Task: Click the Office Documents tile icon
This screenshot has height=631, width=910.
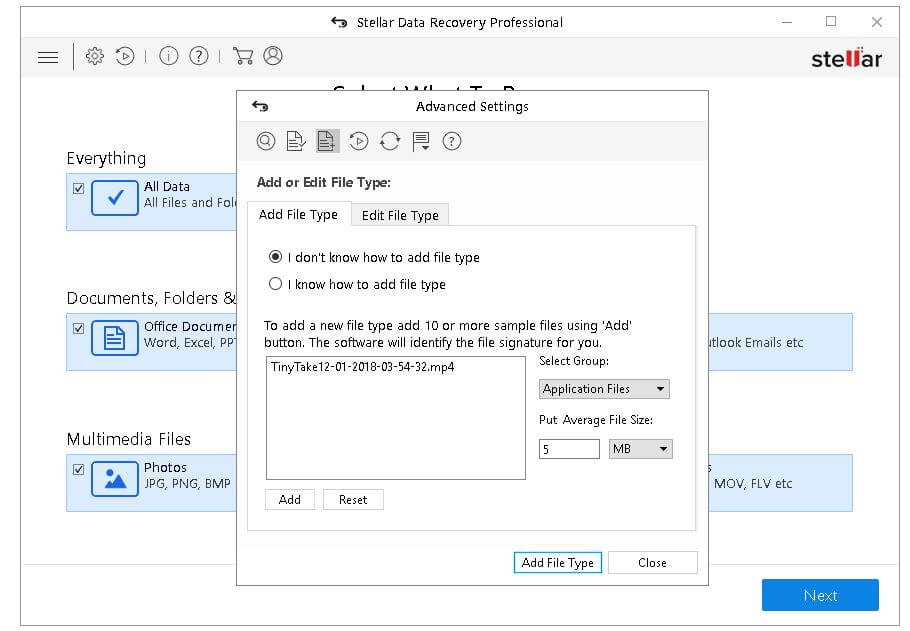Action: (x=115, y=338)
